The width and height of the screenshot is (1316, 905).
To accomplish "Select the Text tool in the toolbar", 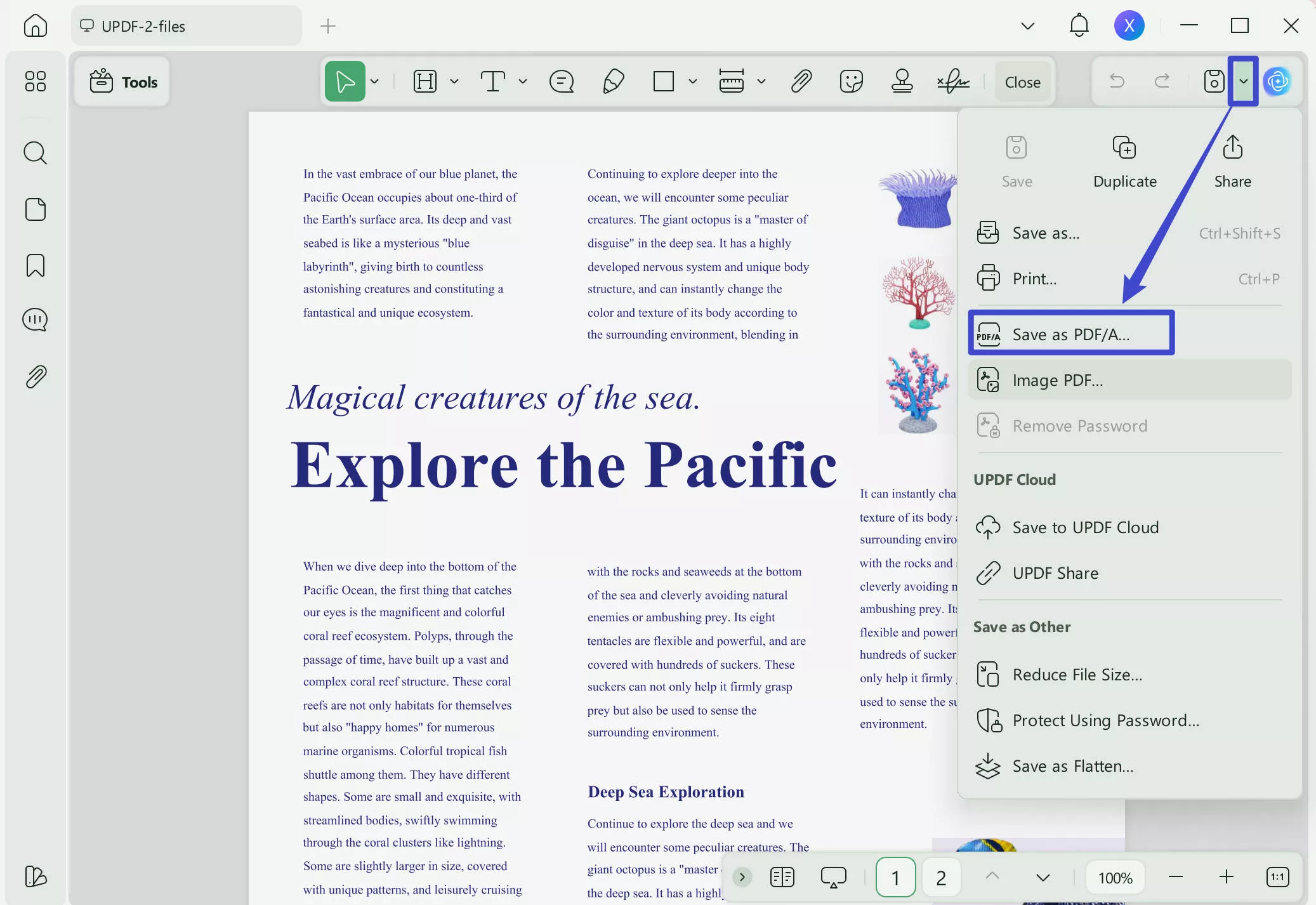I will click(494, 81).
